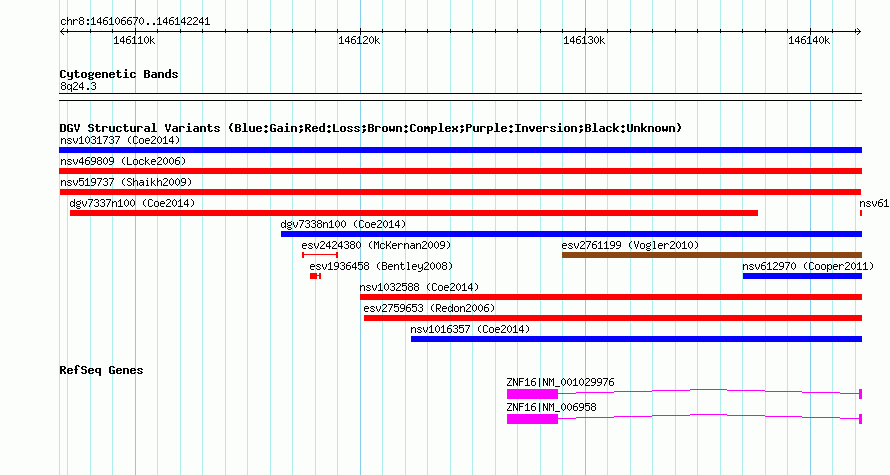Screen dimensions: 890x475
Task: Click the 146140k ruler tick label
Action: tap(809, 40)
